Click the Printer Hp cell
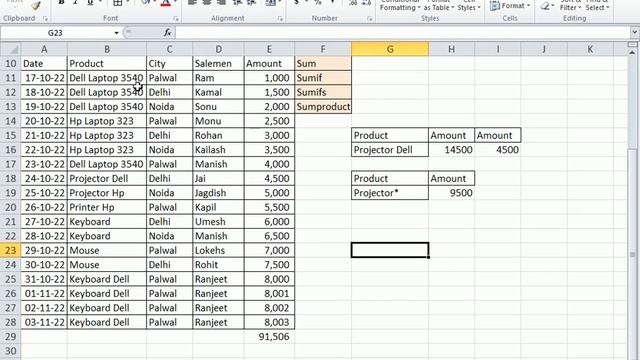This screenshot has width=640, height=360. coord(107,207)
